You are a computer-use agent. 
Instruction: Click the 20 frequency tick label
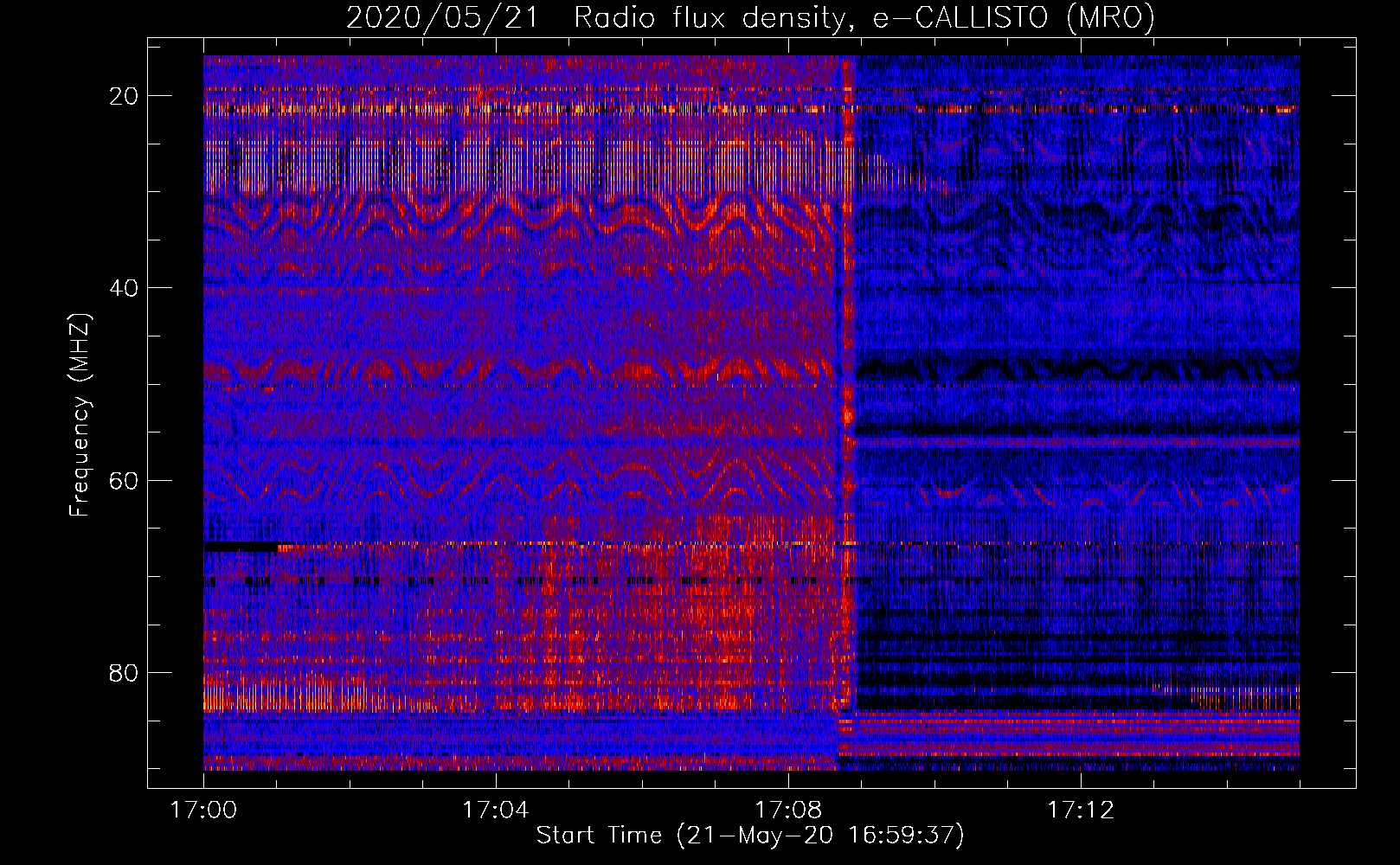click(124, 96)
